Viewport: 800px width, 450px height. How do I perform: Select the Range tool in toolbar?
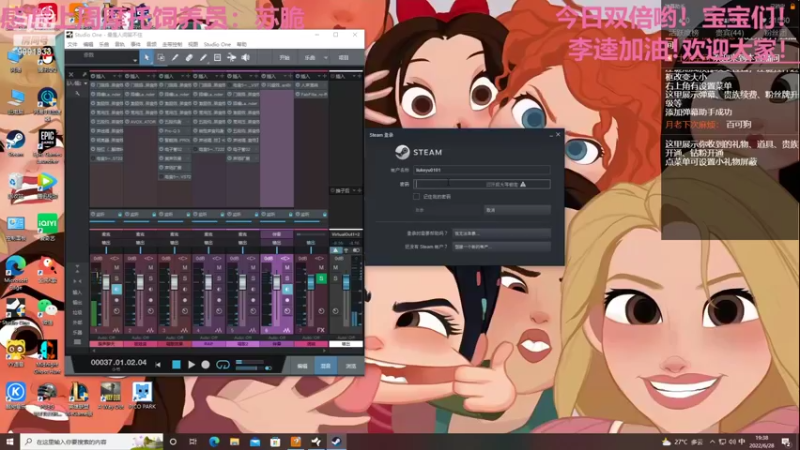point(161,58)
